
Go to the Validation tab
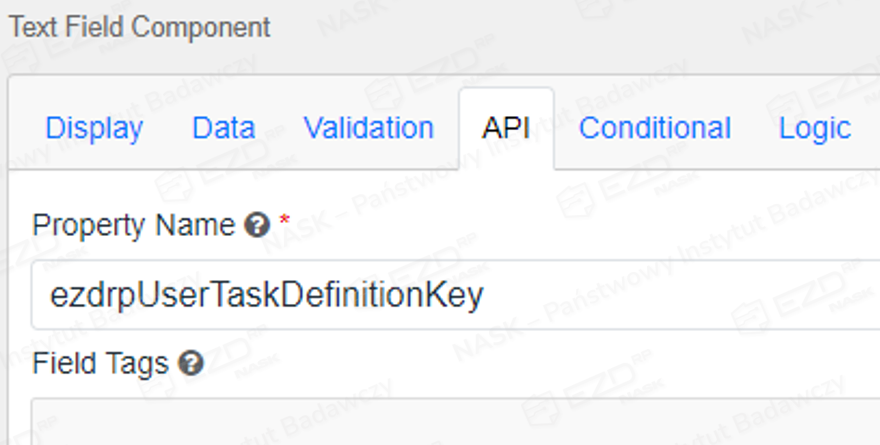pyautogui.click(x=368, y=128)
